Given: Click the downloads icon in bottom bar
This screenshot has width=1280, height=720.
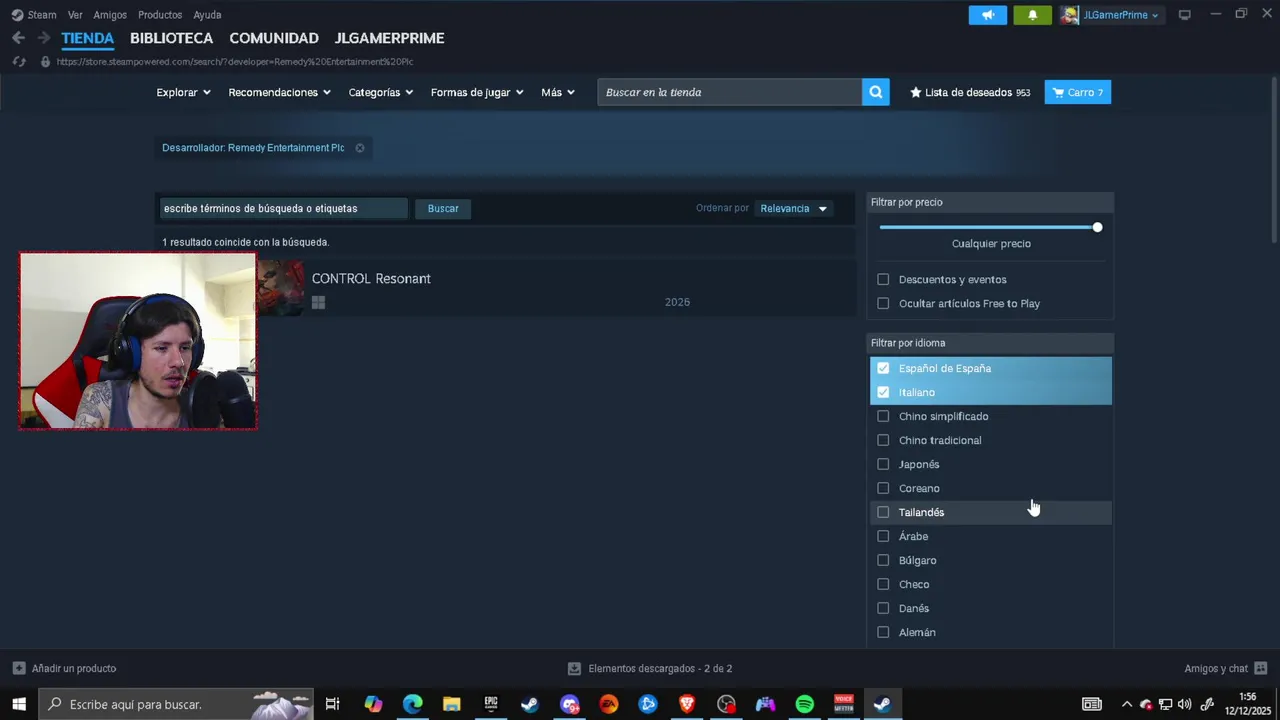Looking at the screenshot, I should [x=574, y=668].
